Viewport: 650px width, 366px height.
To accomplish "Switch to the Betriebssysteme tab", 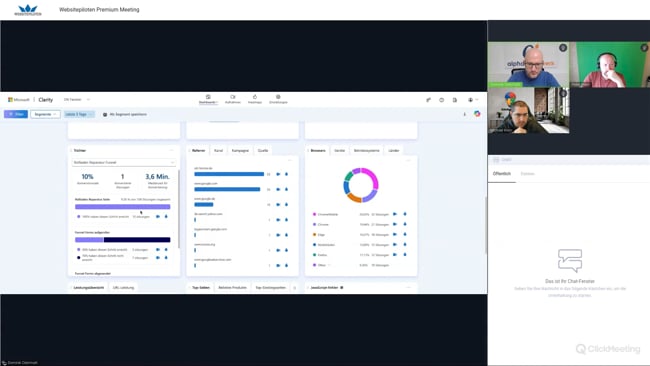I will (366, 150).
